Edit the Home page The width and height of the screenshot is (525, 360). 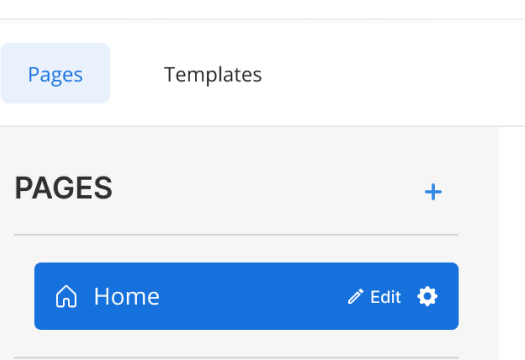point(374,296)
